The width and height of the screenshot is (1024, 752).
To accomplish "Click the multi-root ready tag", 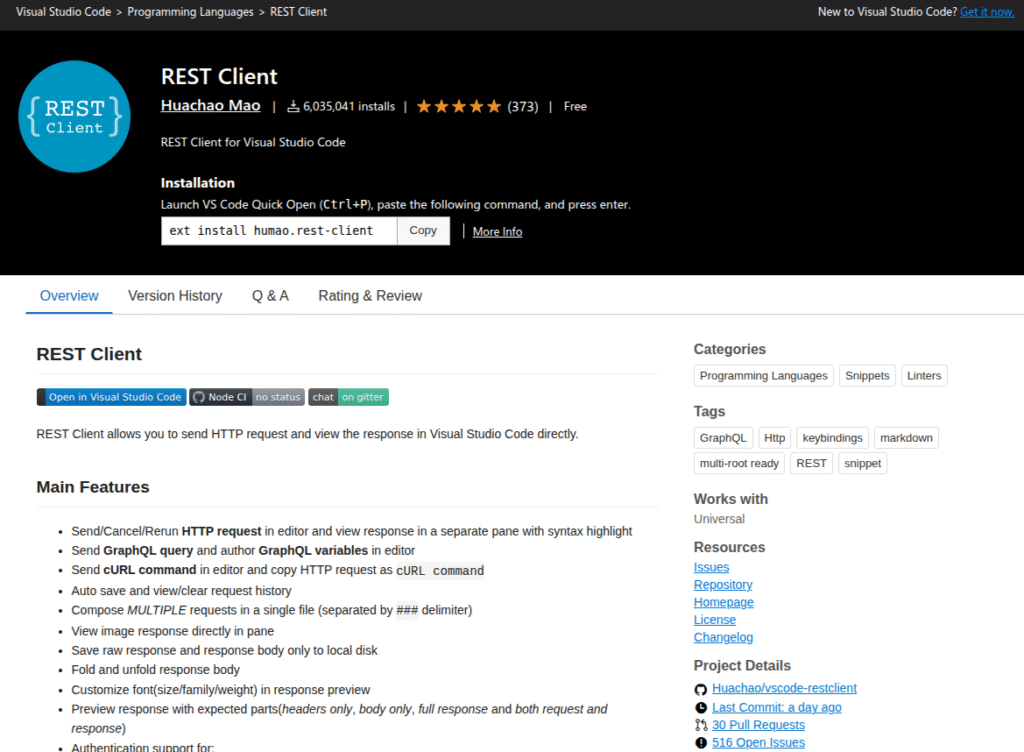I will [739, 463].
